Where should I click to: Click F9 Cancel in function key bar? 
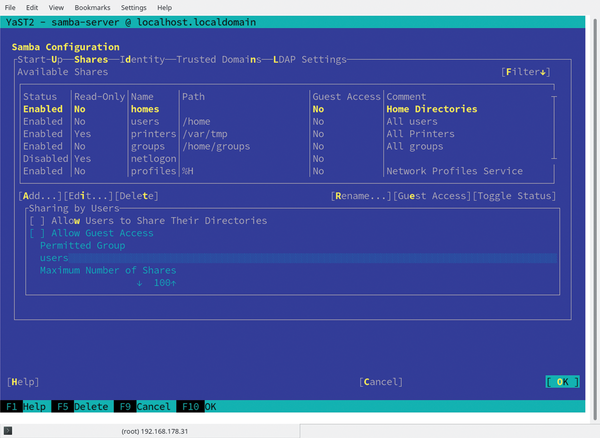tap(145, 406)
